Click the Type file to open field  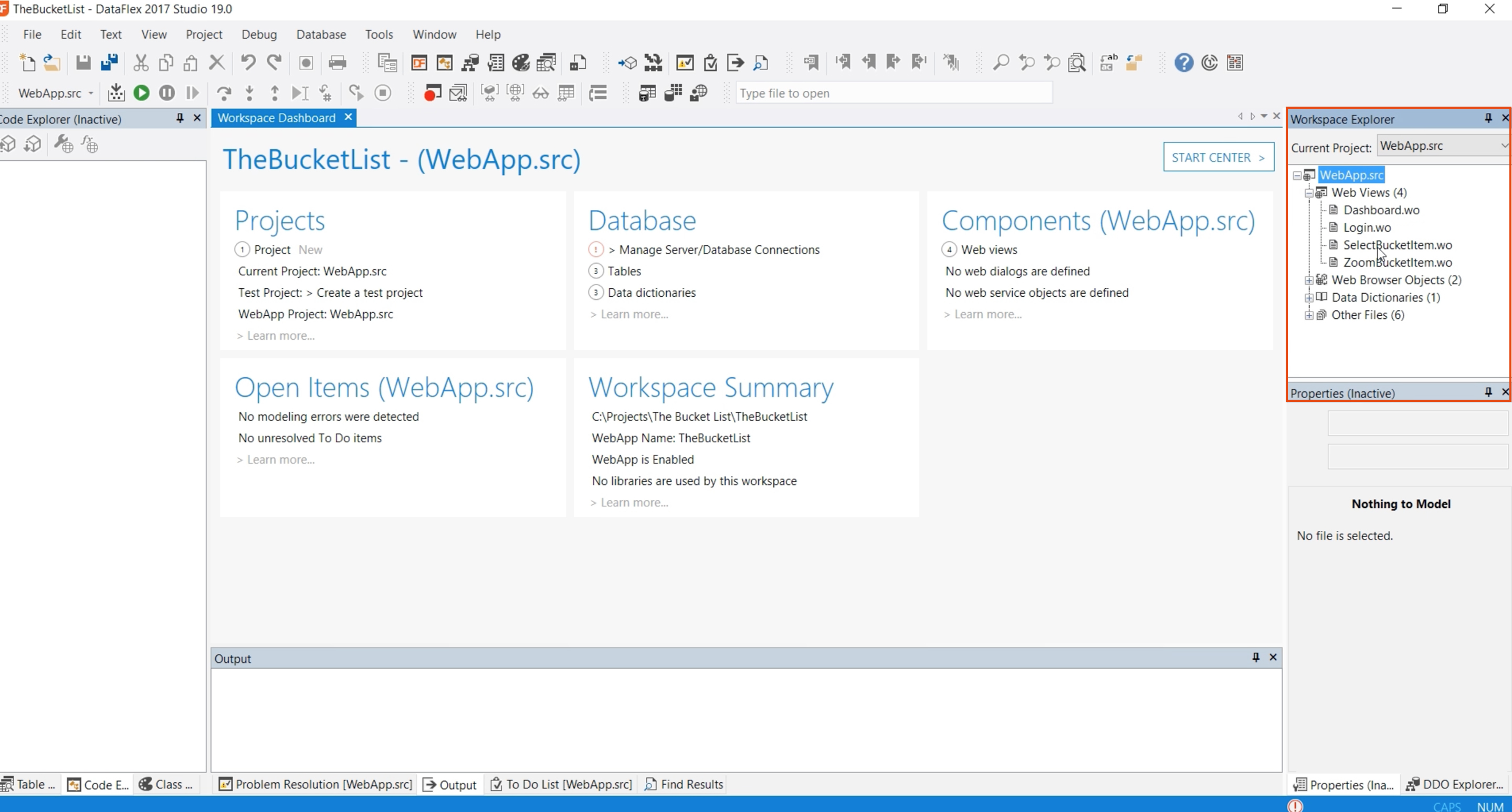point(892,93)
